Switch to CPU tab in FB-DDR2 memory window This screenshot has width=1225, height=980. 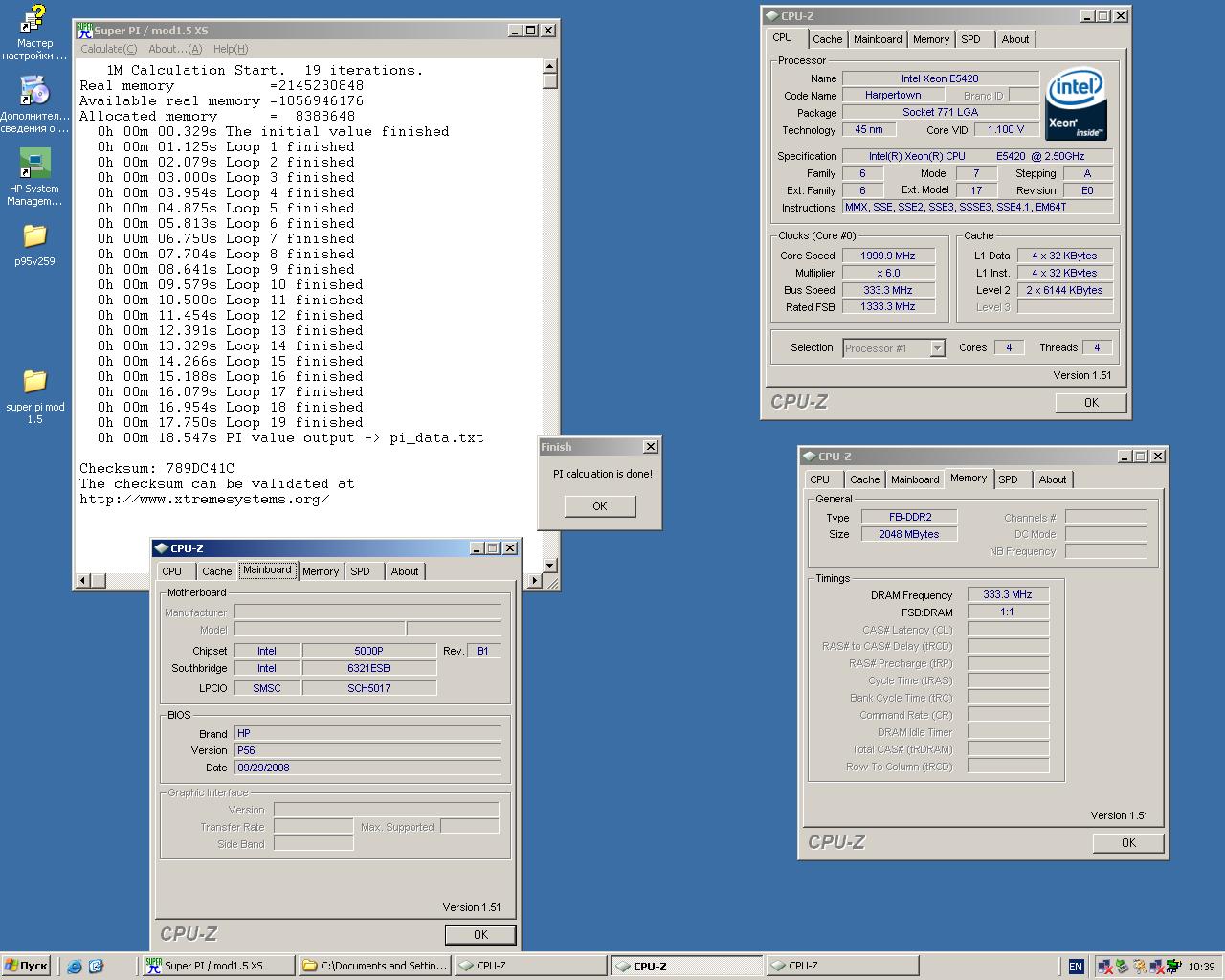pos(820,479)
